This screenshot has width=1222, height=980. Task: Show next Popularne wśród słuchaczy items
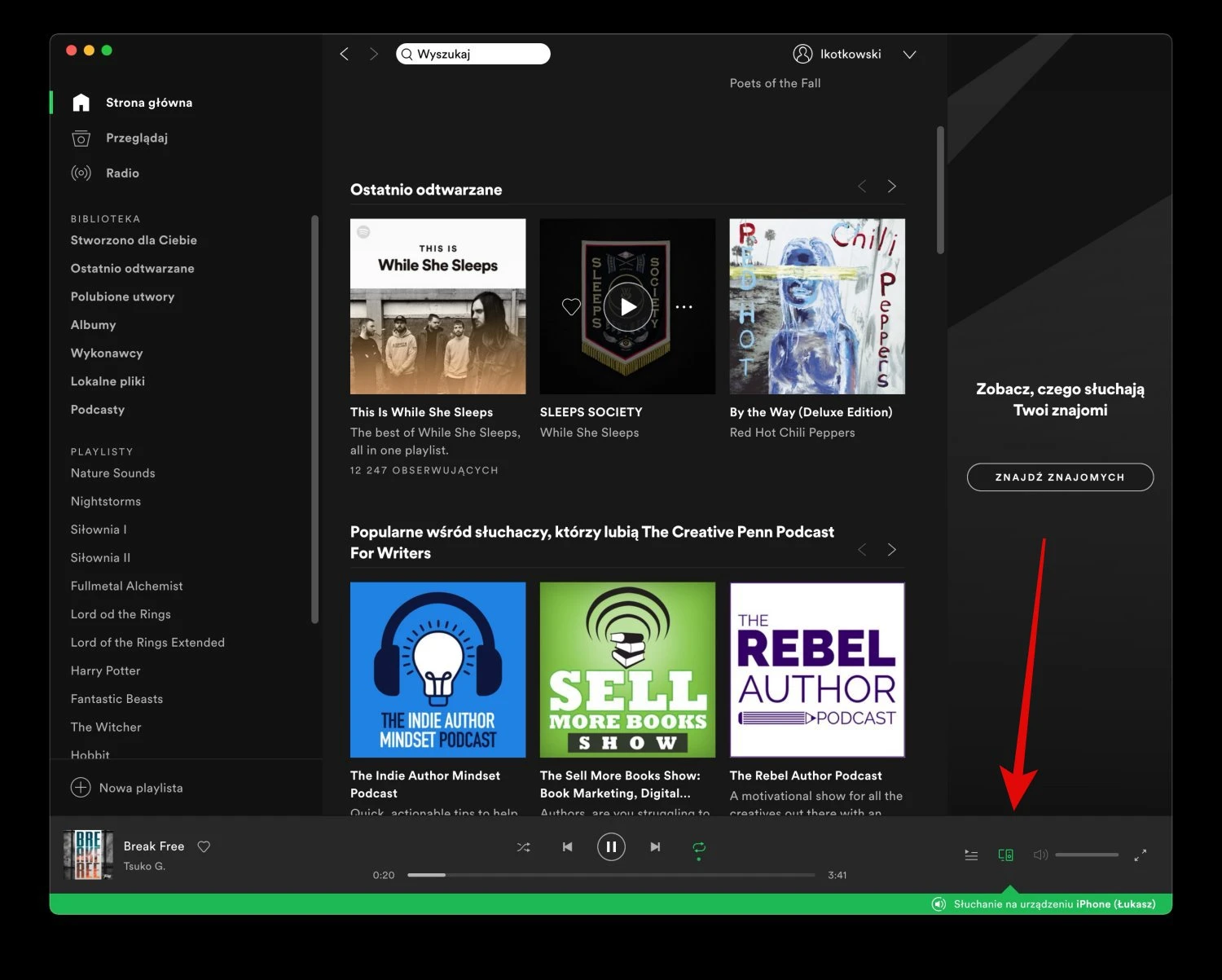(x=891, y=550)
